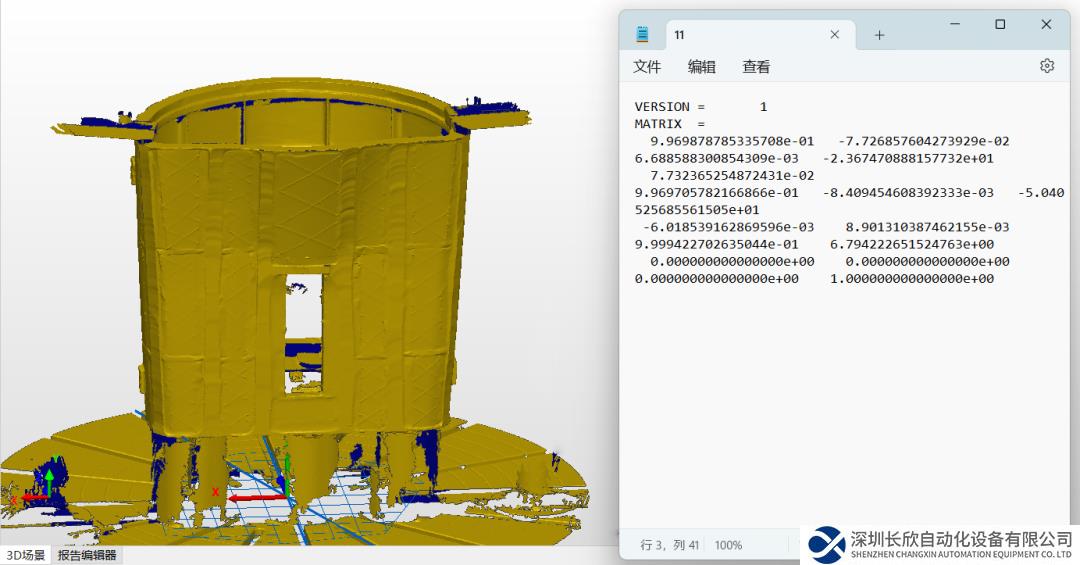Click the 100% zoom level in status bar
1080x565 pixels.
click(728, 545)
